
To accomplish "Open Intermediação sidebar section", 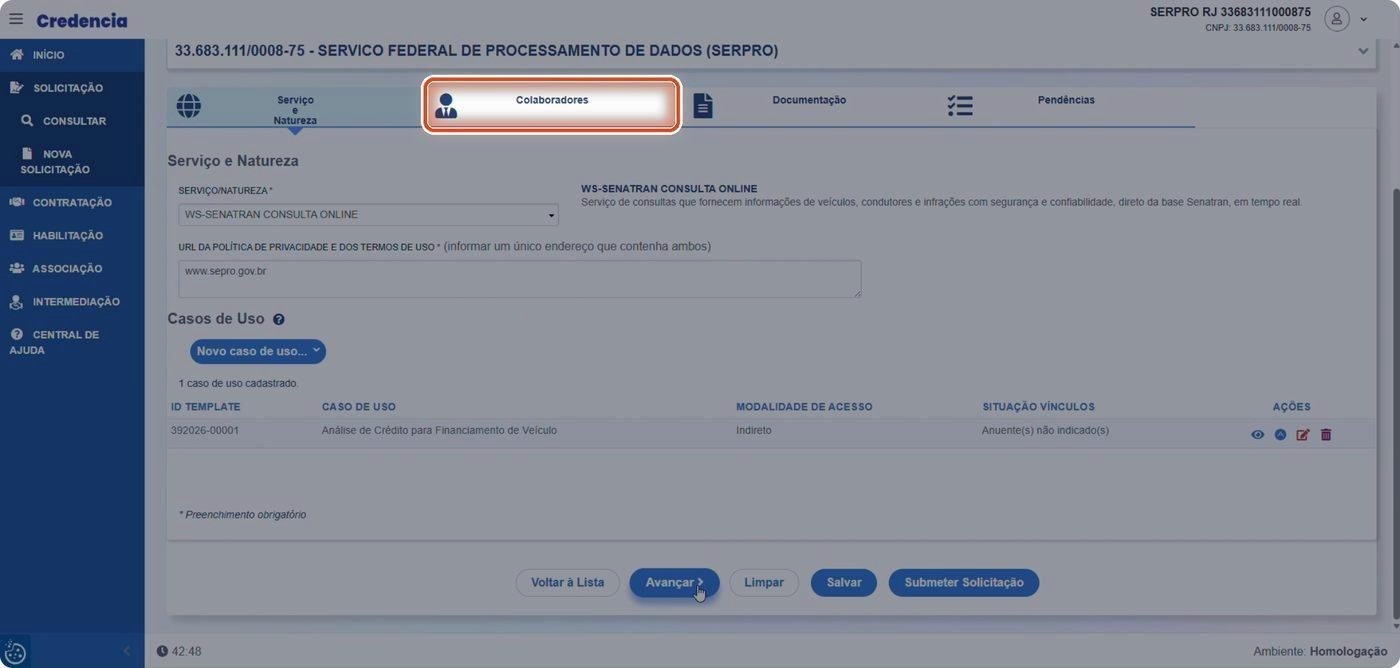I will click(72, 301).
